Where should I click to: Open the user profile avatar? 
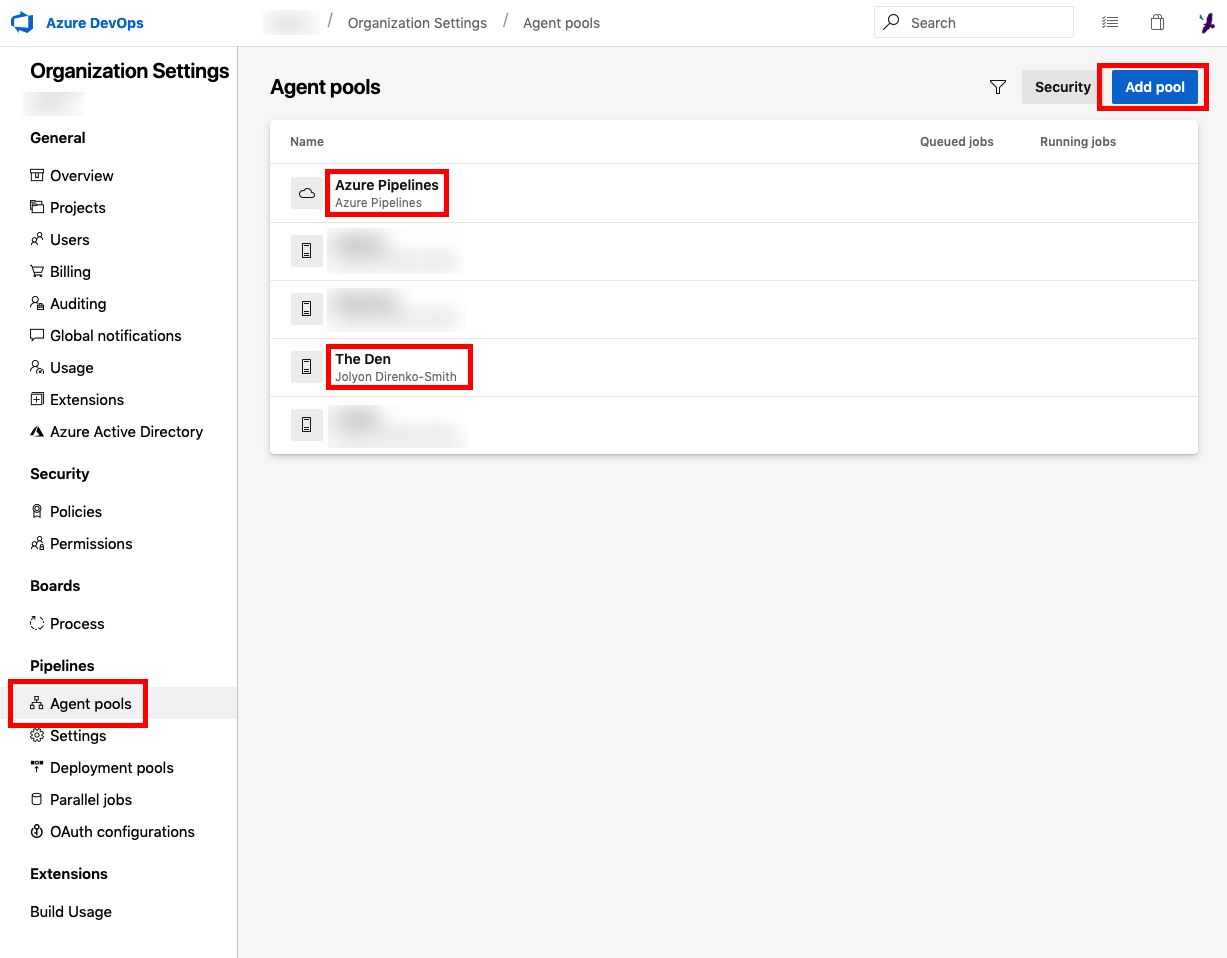(1207, 22)
